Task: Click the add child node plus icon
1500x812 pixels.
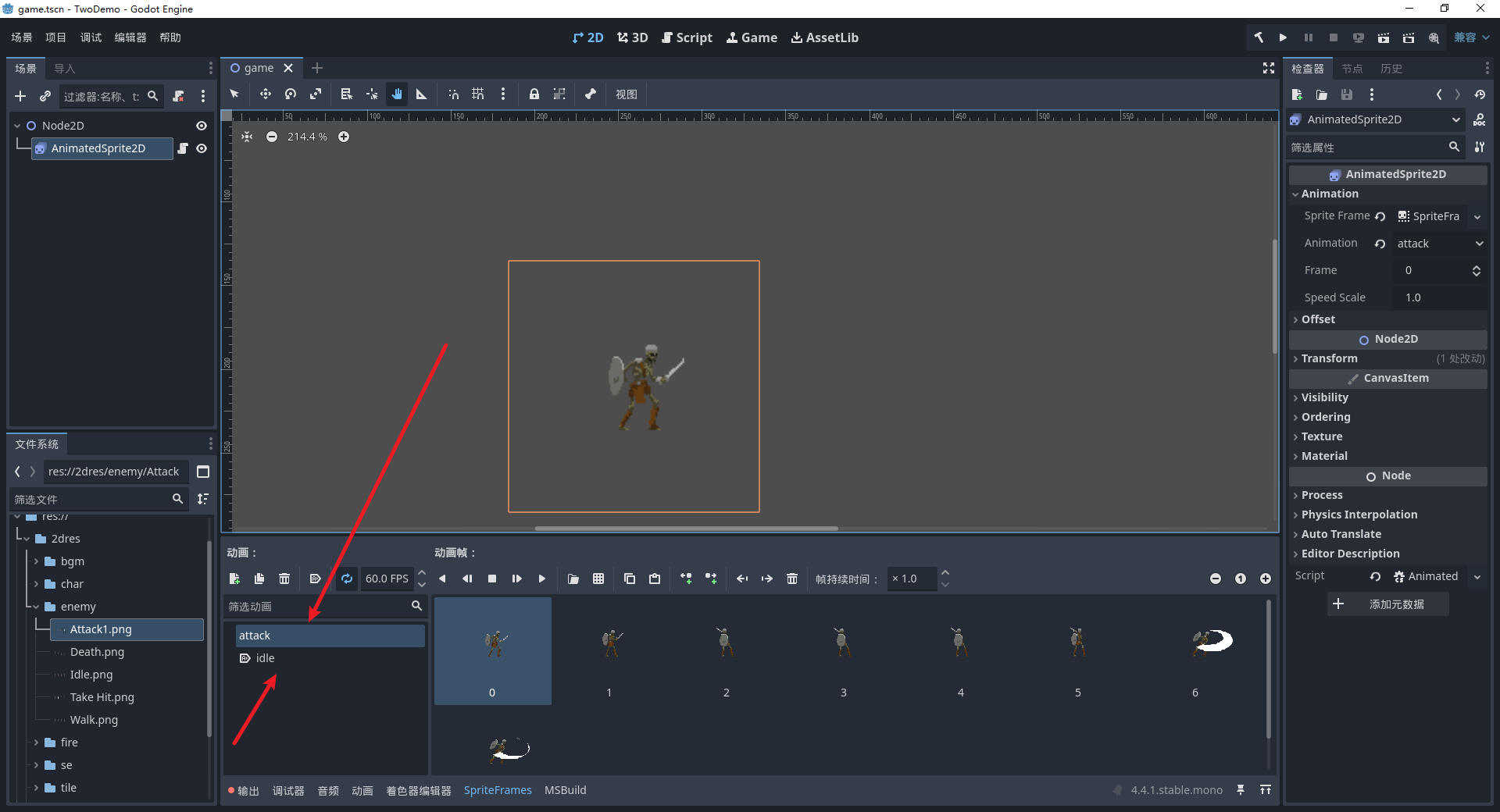Action: tap(20, 96)
